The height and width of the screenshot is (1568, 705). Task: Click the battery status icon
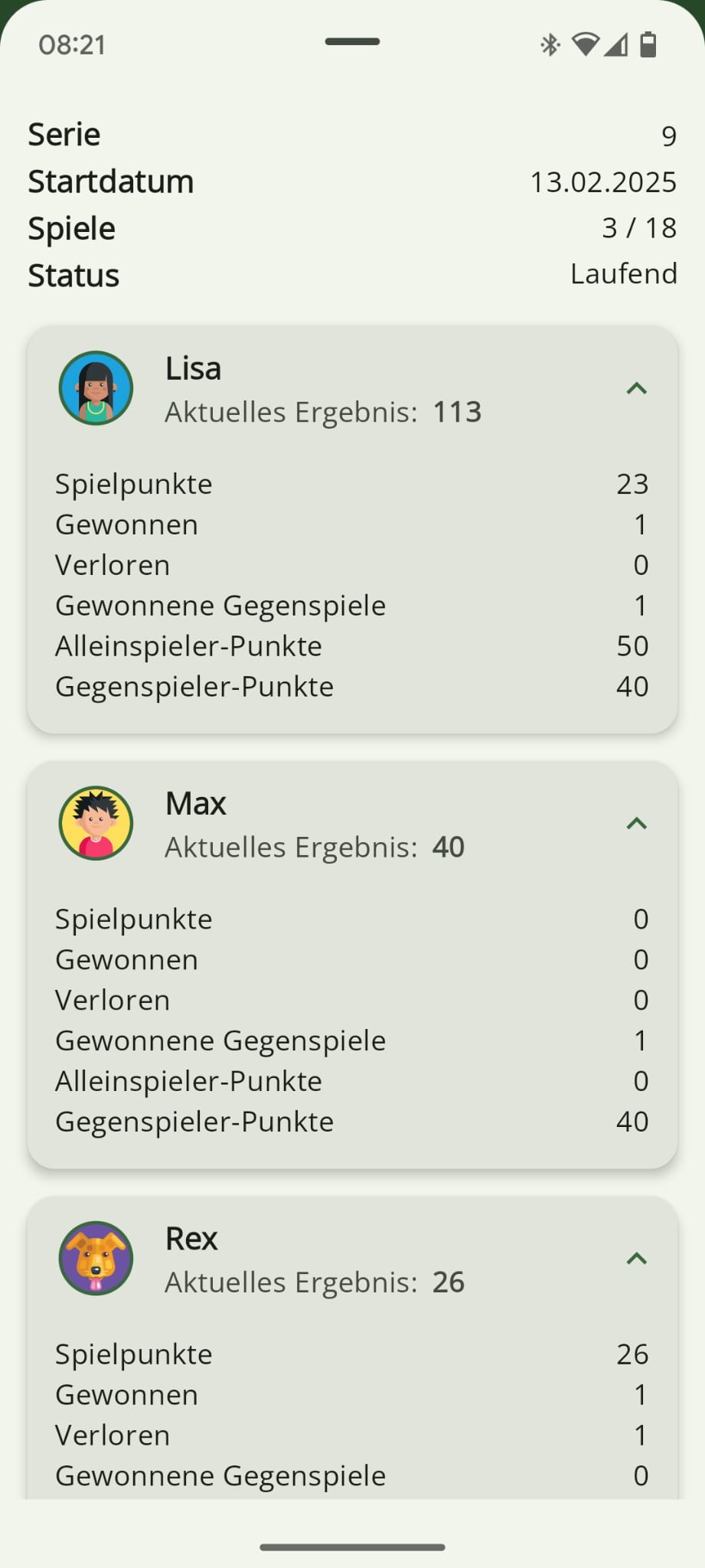click(x=648, y=45)
